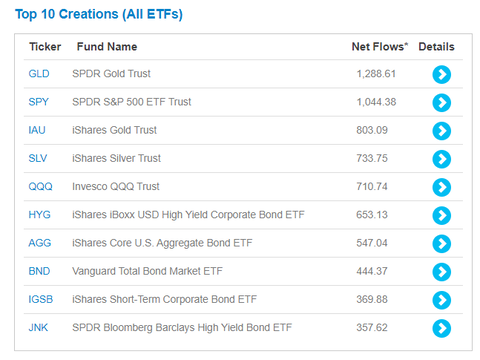Open details arrow for Invesco QQQ Trust
The width and height of the screenshot is (480, 360).
pyautogui.click(x=442, y=187)
